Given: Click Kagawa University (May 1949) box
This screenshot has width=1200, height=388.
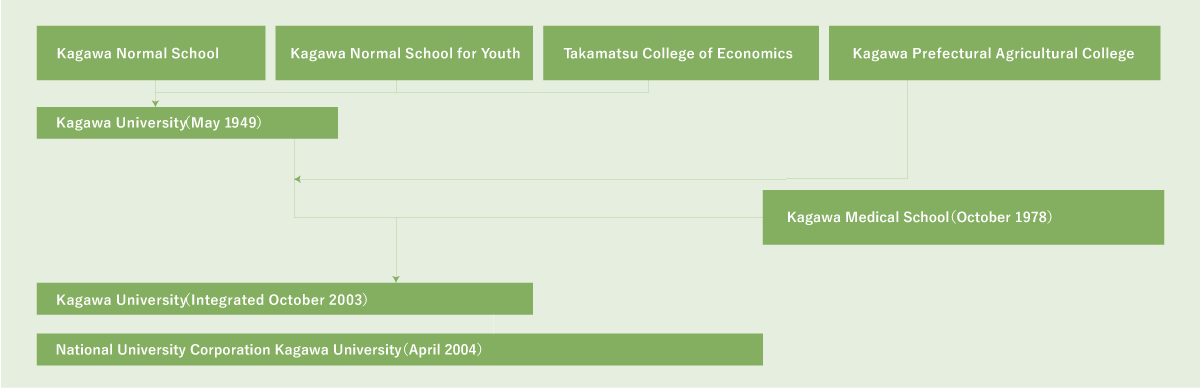Looking at the screenshot, I should [187, 123].
